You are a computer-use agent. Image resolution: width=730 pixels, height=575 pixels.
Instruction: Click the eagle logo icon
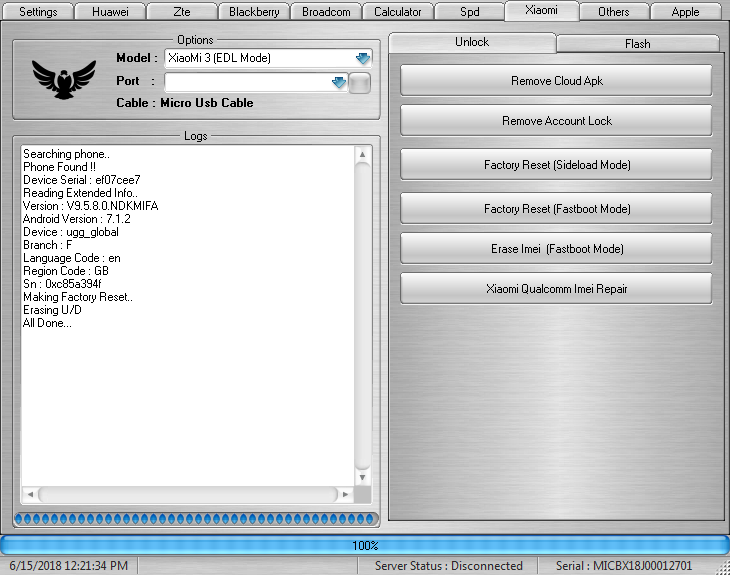[x=64, y=80]
